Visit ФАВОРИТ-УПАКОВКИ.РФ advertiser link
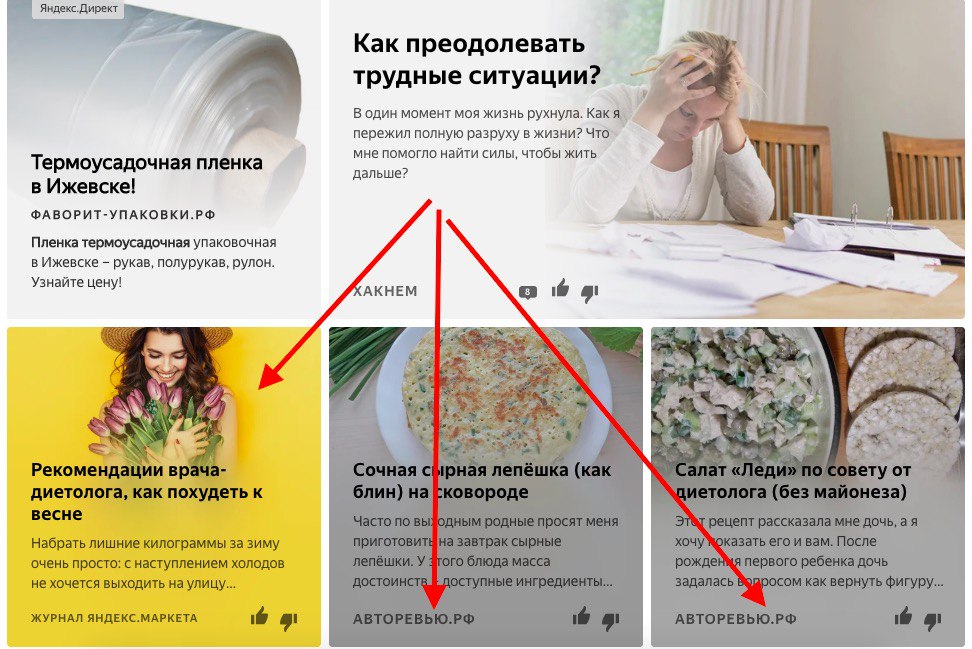Image resolution: width=972 pixels, height=649 pixels. [123, 215]
